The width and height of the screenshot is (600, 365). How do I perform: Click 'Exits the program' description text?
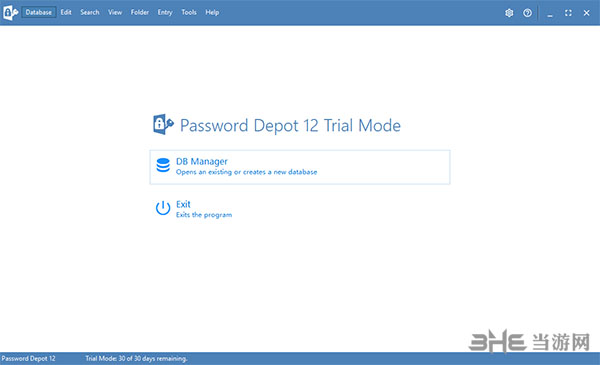(204, 215)
